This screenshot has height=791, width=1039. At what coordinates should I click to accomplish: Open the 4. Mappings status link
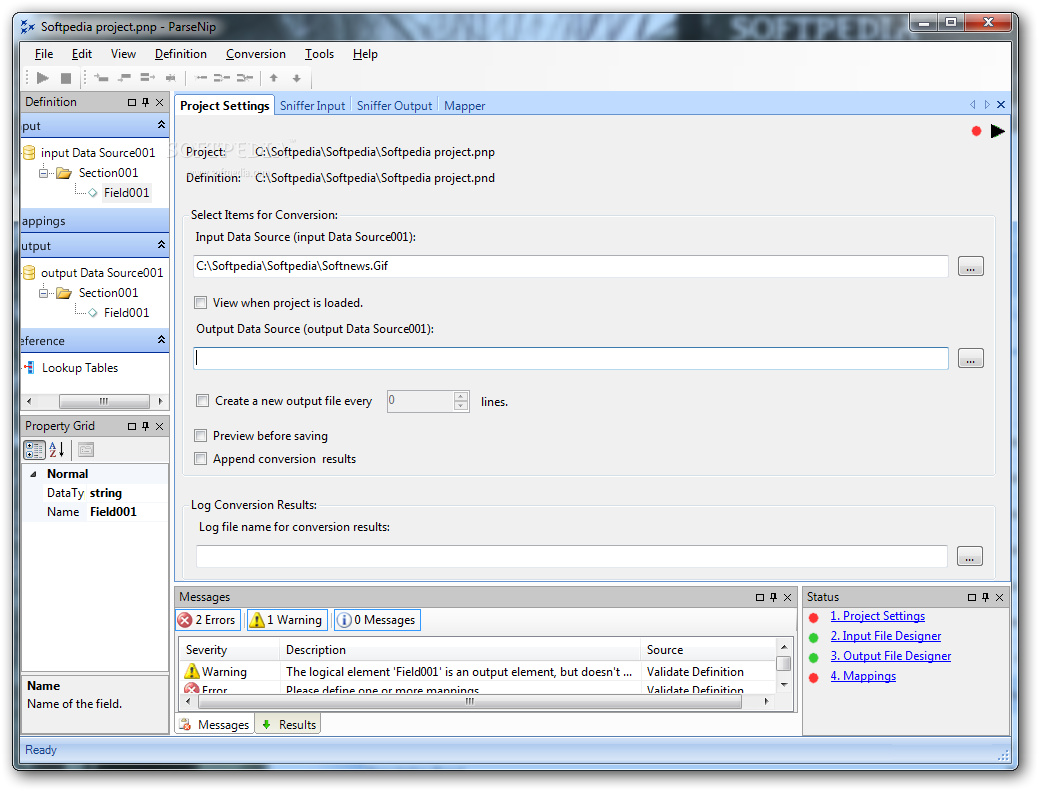tap(863, 676)
